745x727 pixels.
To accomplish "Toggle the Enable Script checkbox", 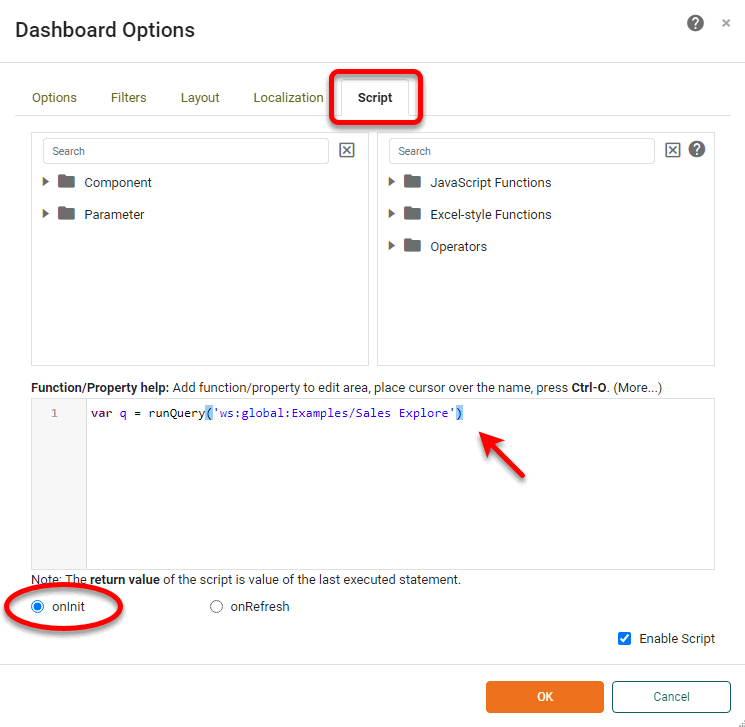I will [x=625, y=639].
